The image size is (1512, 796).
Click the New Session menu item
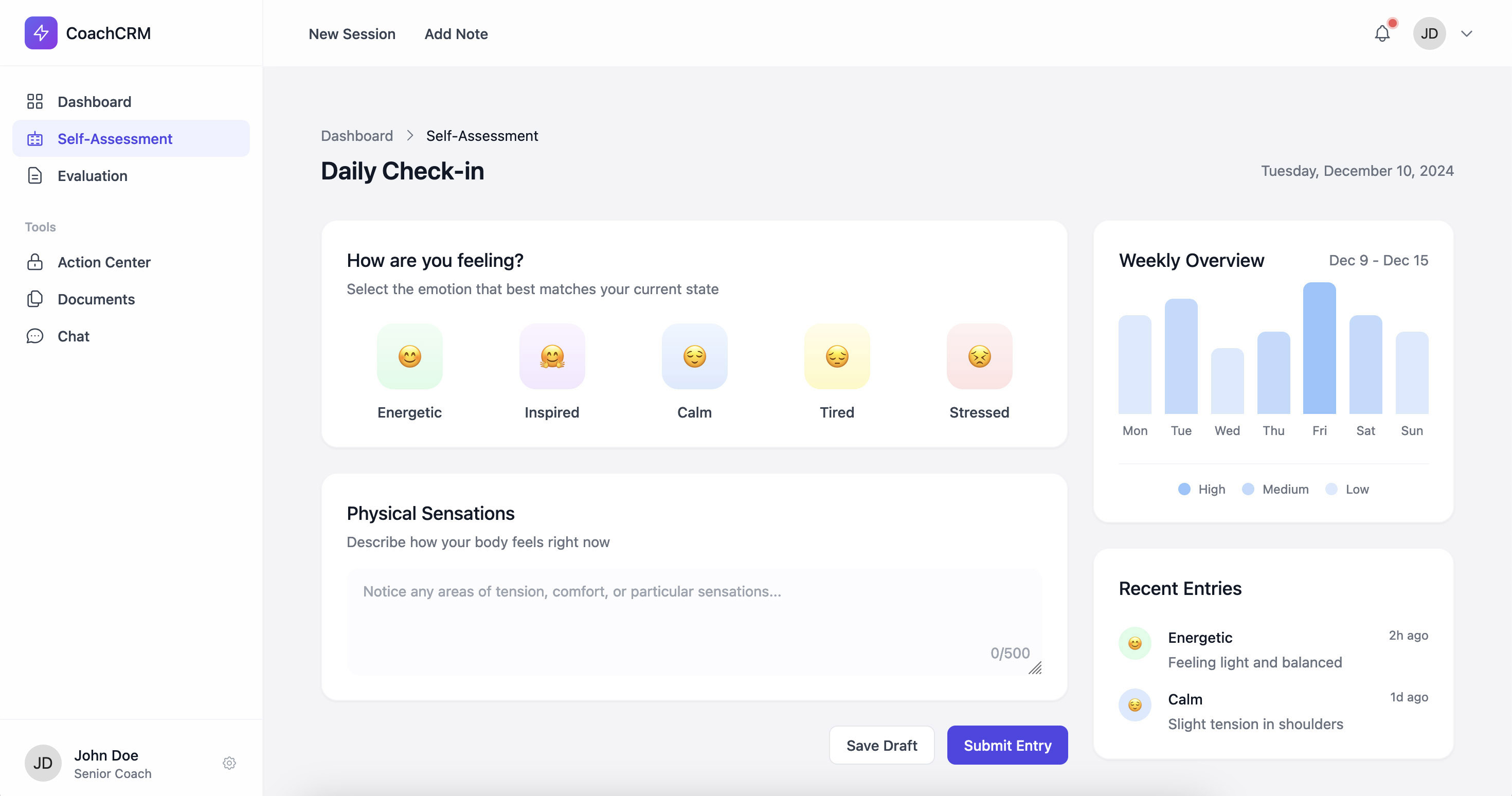[352, 33]
